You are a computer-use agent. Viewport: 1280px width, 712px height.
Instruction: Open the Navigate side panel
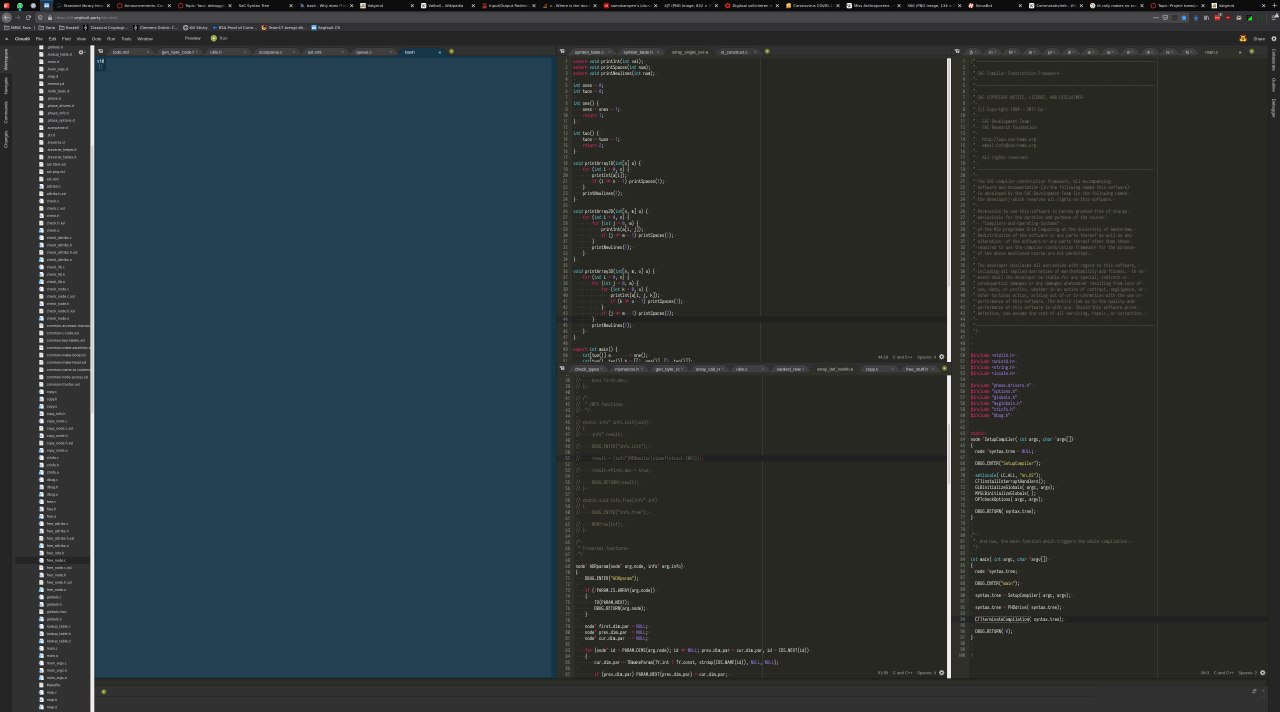click(x=5, y=86)
